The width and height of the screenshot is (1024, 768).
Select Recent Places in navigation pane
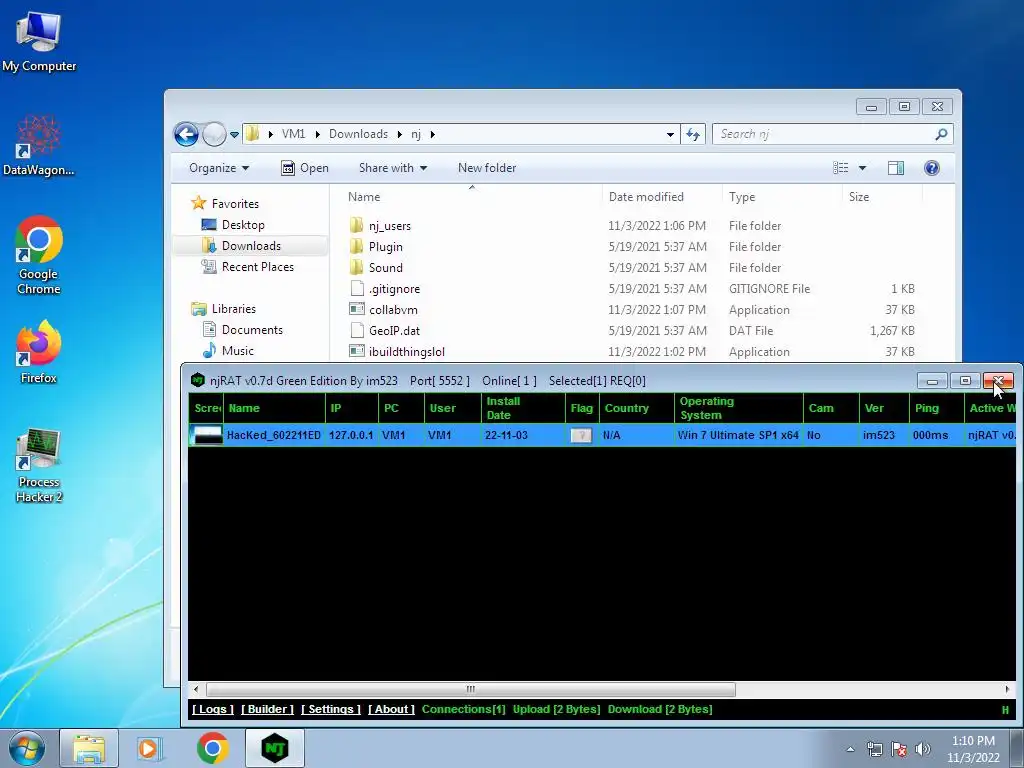248,266
